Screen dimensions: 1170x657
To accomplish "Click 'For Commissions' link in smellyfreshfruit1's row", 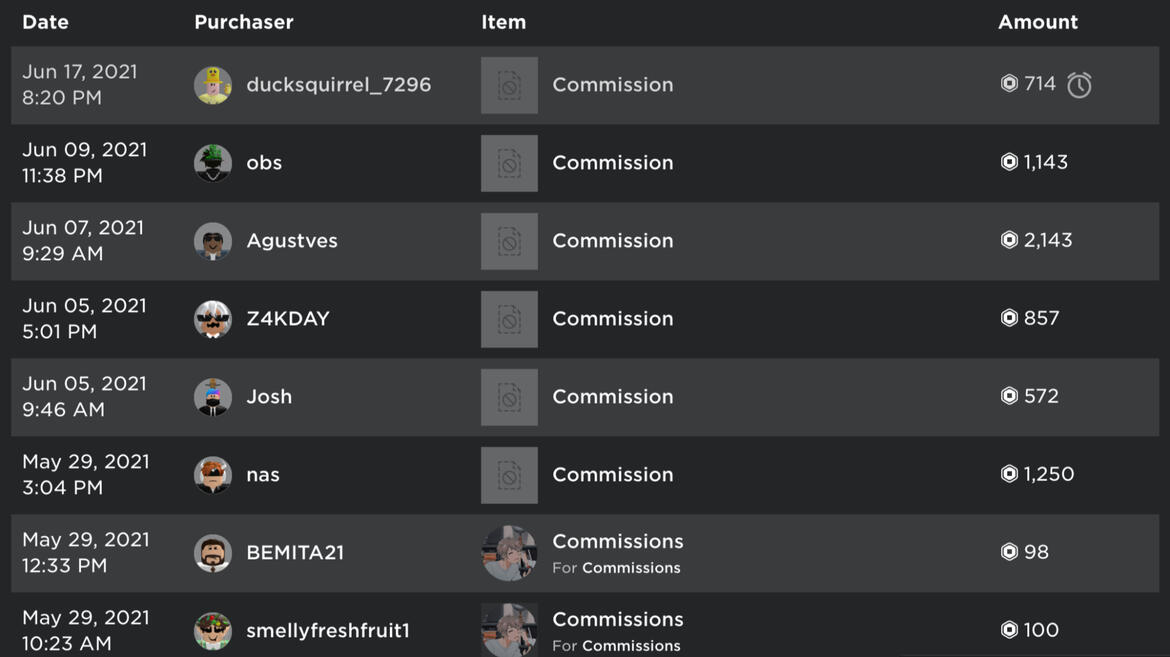I will point(631,646).
